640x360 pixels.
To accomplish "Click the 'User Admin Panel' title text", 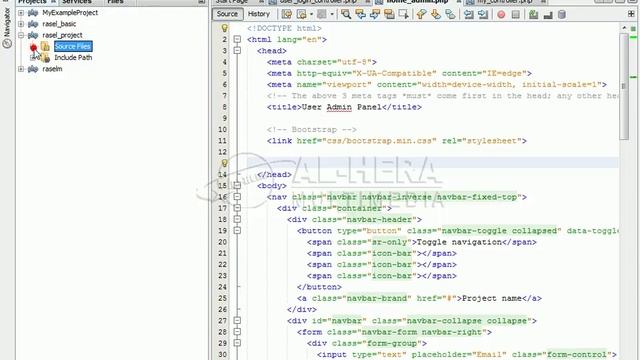I will pyautogui.click(x=341, y=107).
